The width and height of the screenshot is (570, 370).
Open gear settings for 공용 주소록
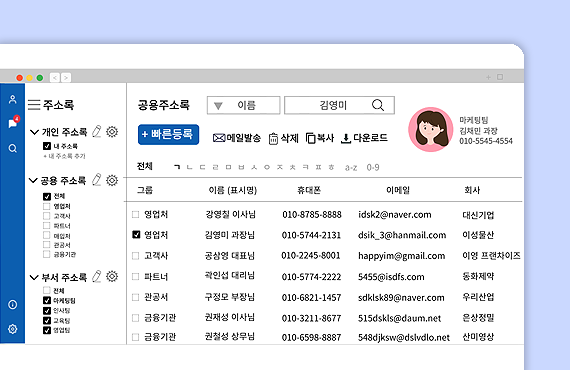[x=112, y=180]
